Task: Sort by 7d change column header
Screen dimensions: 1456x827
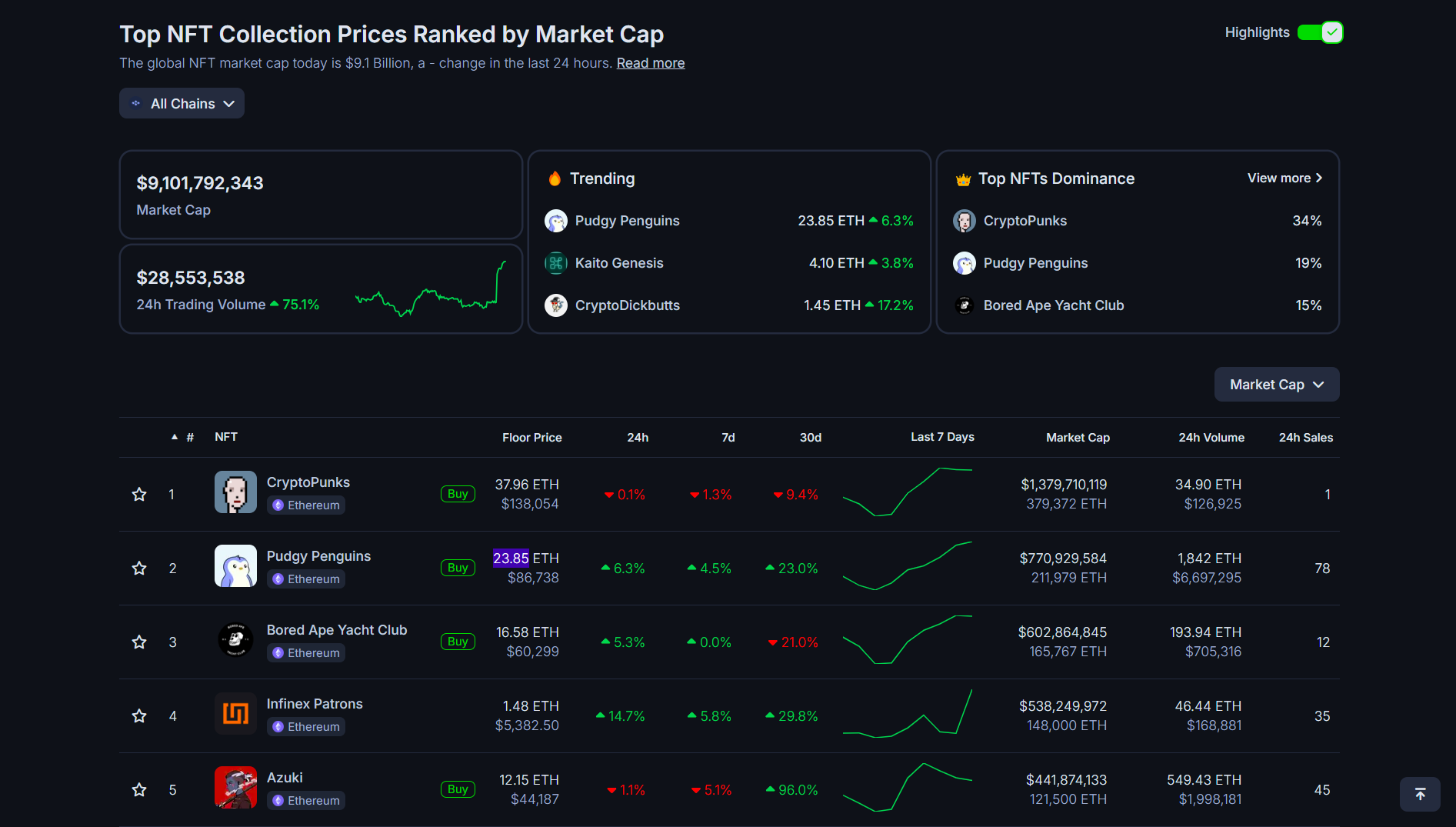Action: [728, 437]
